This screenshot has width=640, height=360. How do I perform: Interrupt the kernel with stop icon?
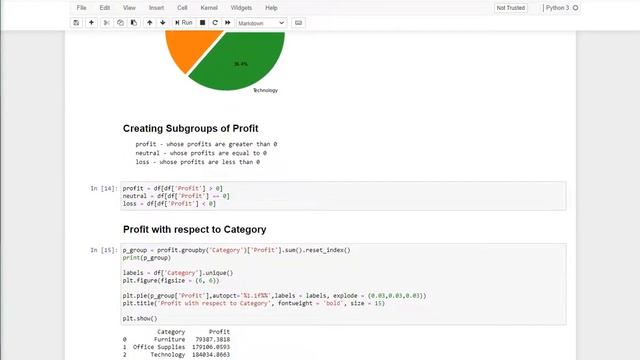(x=202, y=23)
